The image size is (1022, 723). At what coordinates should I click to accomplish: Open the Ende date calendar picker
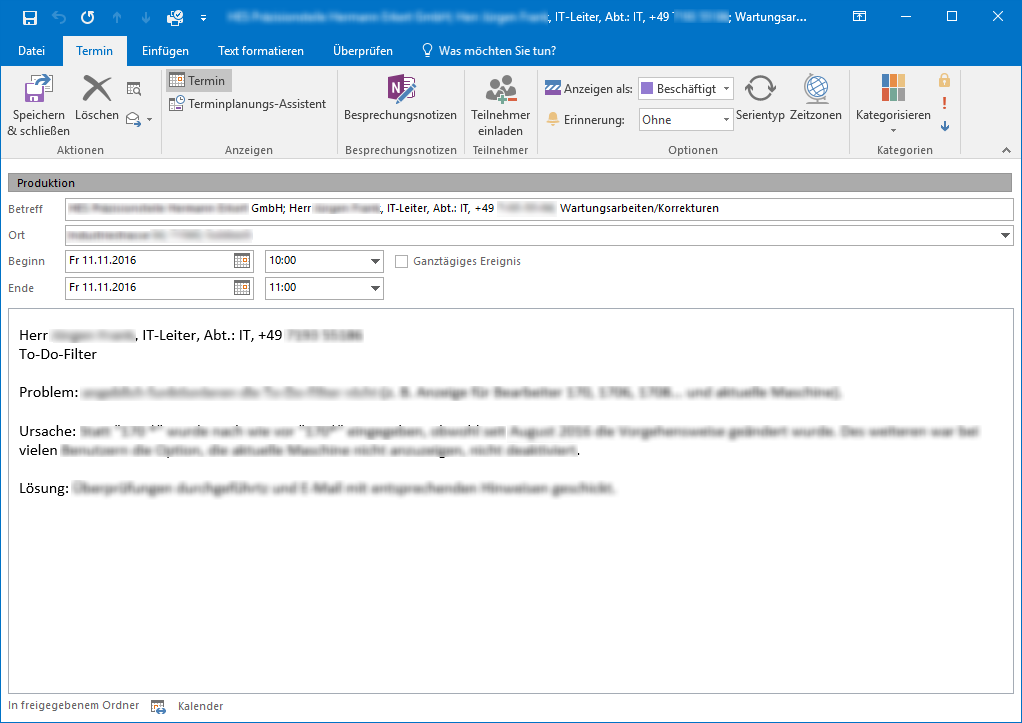point(242,288)
